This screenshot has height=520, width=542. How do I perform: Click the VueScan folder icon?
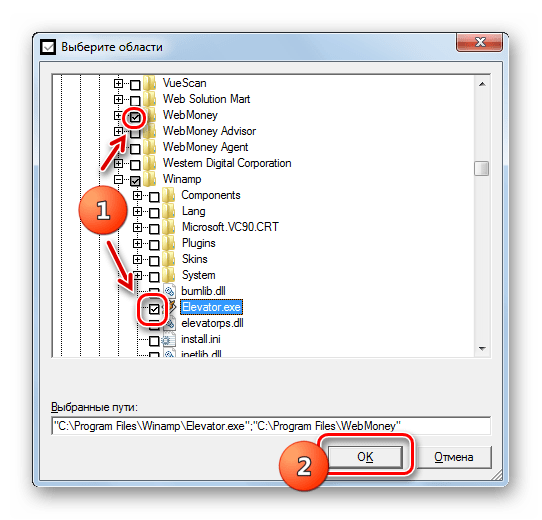149,83
